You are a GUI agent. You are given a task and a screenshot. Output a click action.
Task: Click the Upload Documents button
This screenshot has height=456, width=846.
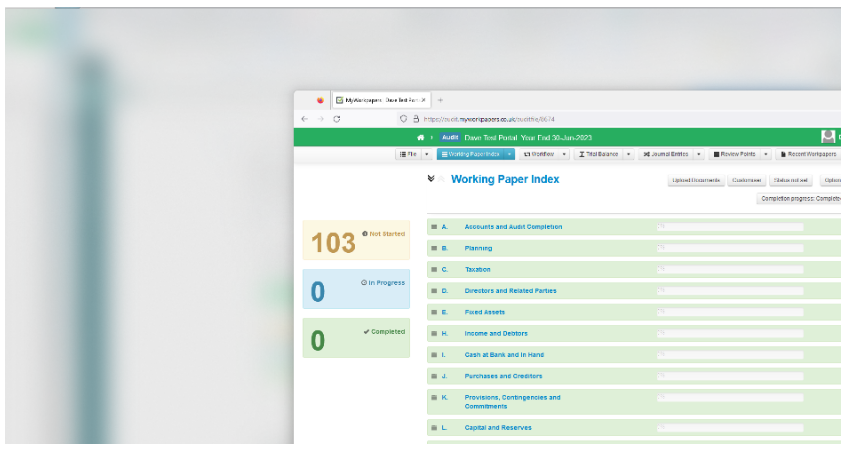695,180
